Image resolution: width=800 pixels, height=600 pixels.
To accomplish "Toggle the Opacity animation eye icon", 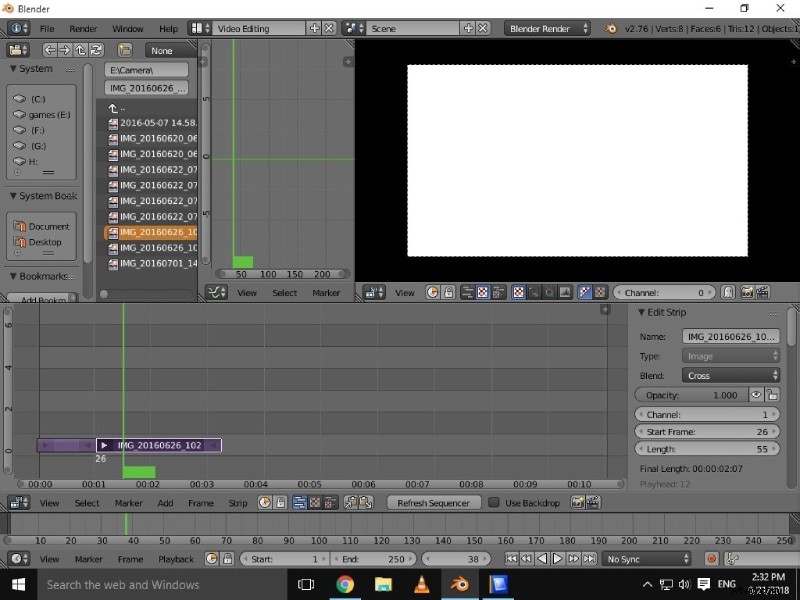I will pos(756,394).
